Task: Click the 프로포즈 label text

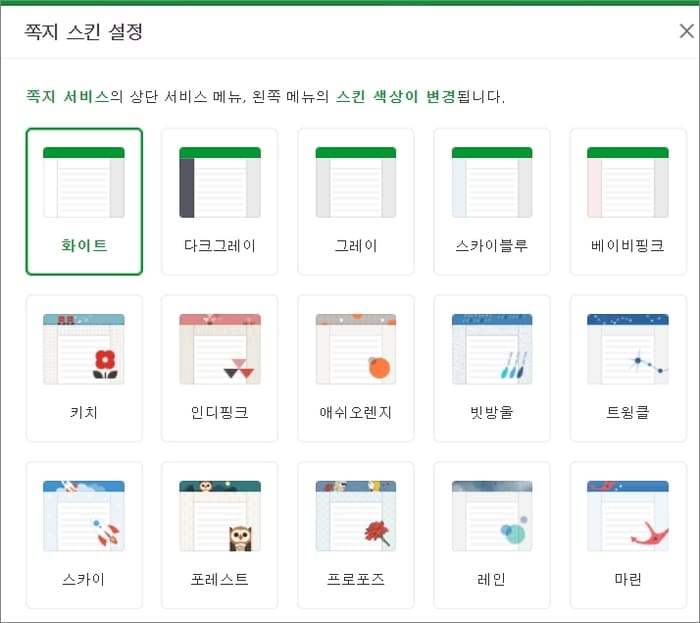Action: [355, 579]
